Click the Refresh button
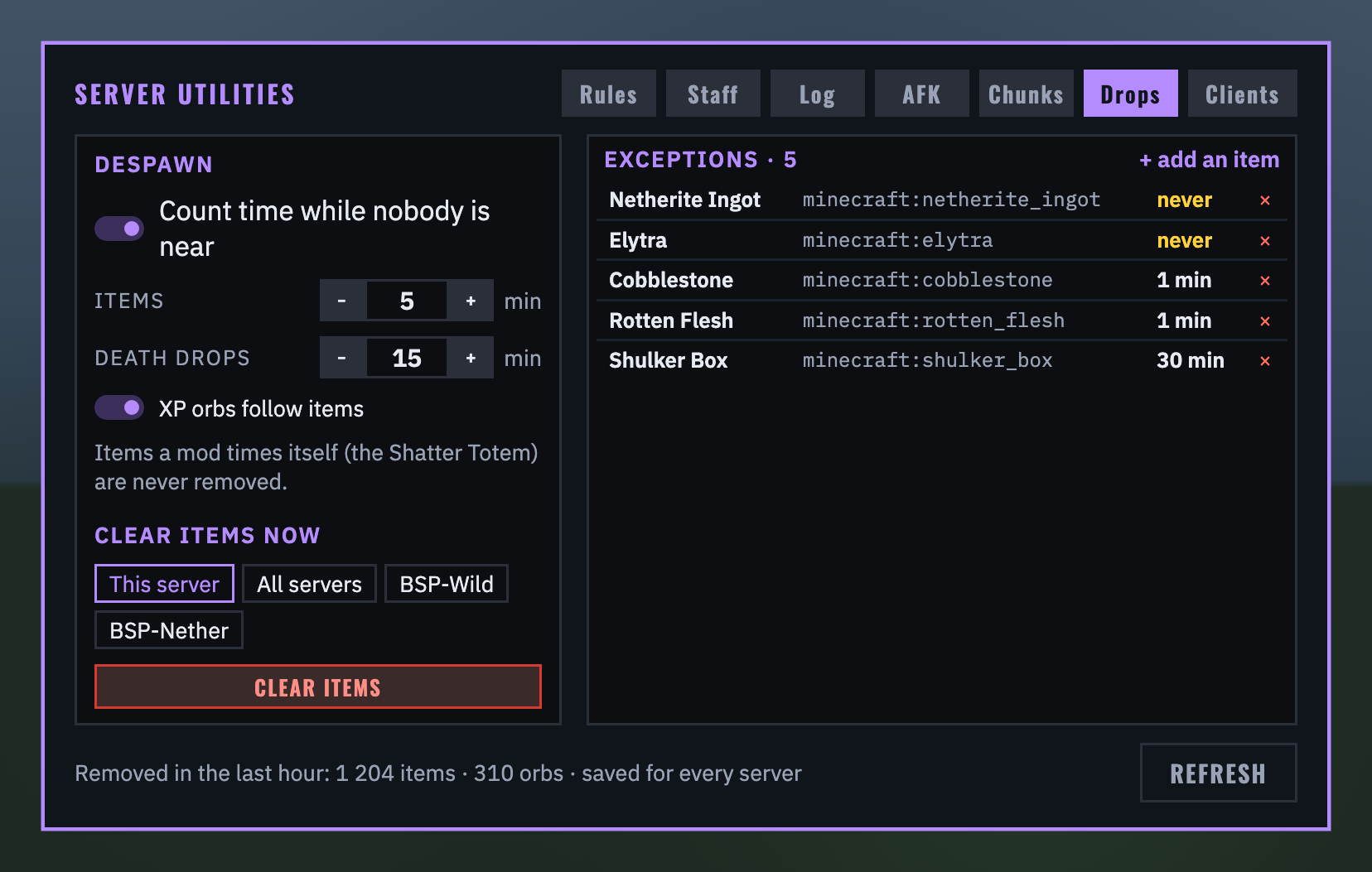This screenshot has height=872, width=1372. (1219, 773)
